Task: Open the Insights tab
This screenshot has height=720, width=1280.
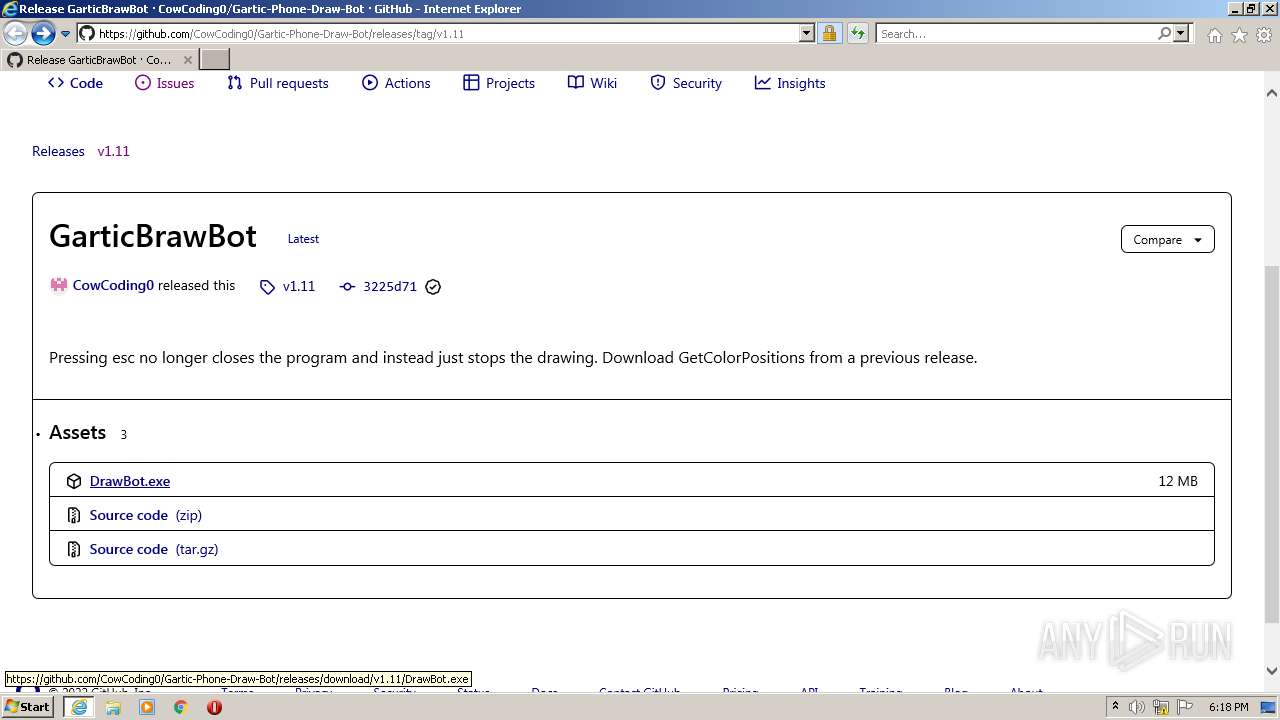Action: click(x=790, y=83)
